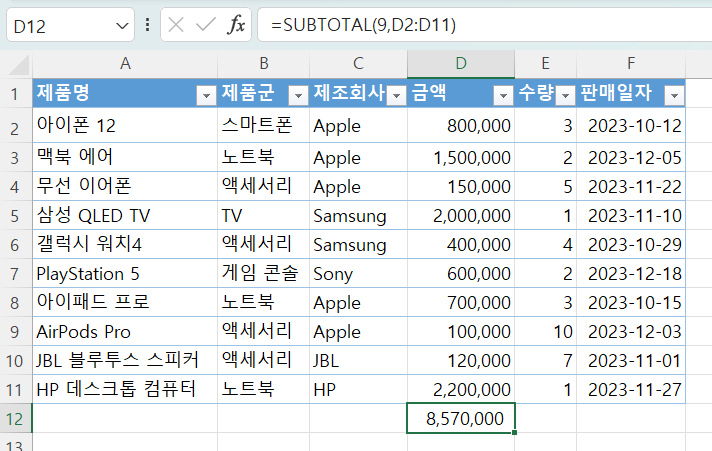Open the 판매일자 filter dropdown

[x=674, y=96]
